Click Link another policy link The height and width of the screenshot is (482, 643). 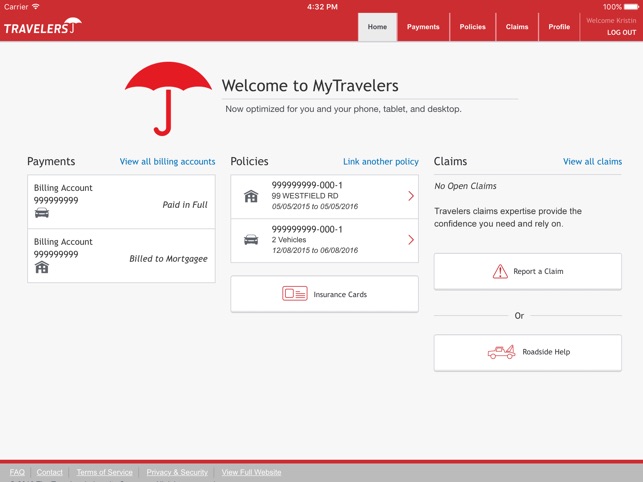click(381, 162)
